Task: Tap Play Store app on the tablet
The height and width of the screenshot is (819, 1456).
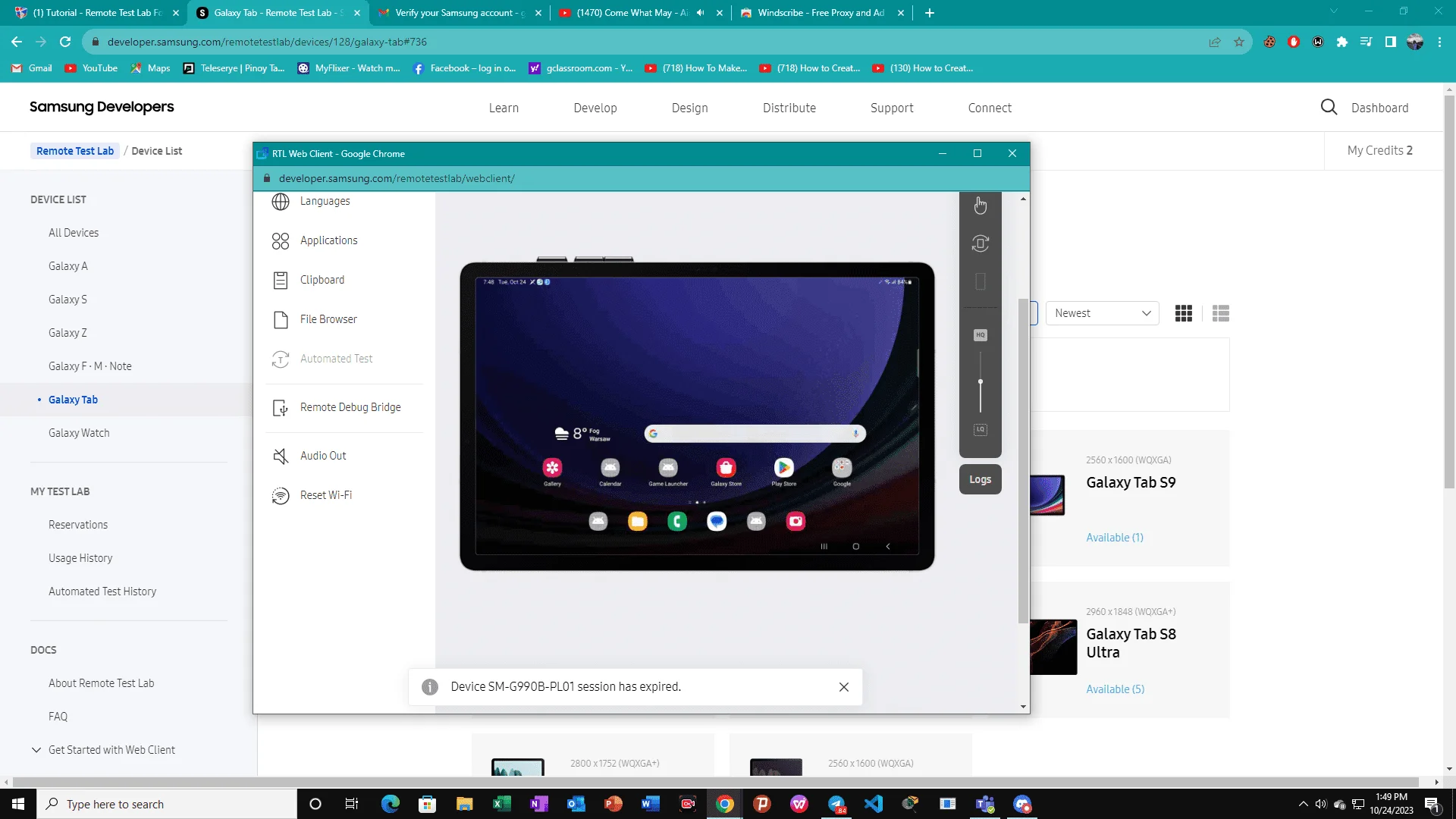Action: tap(784, 472)
